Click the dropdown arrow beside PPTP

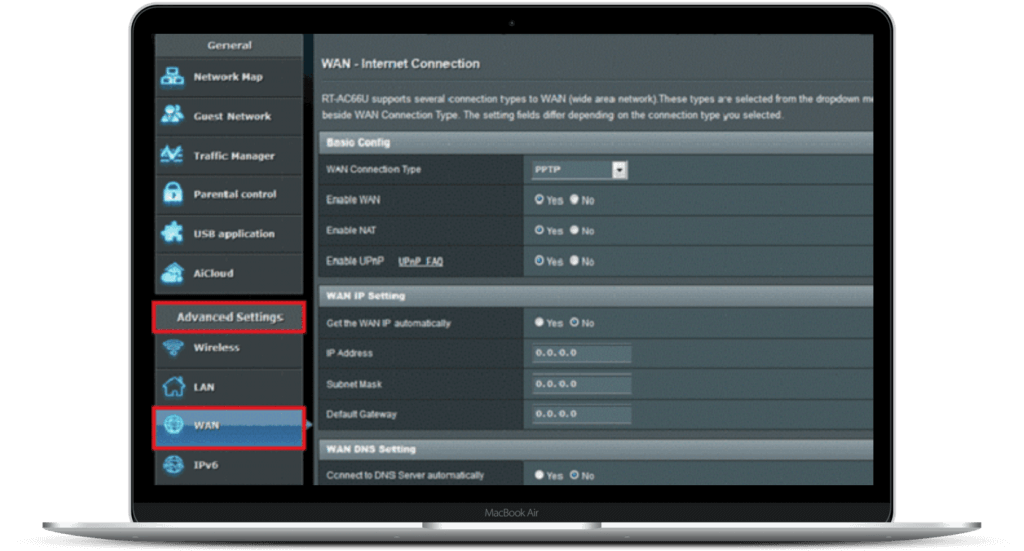click(620, 170)
